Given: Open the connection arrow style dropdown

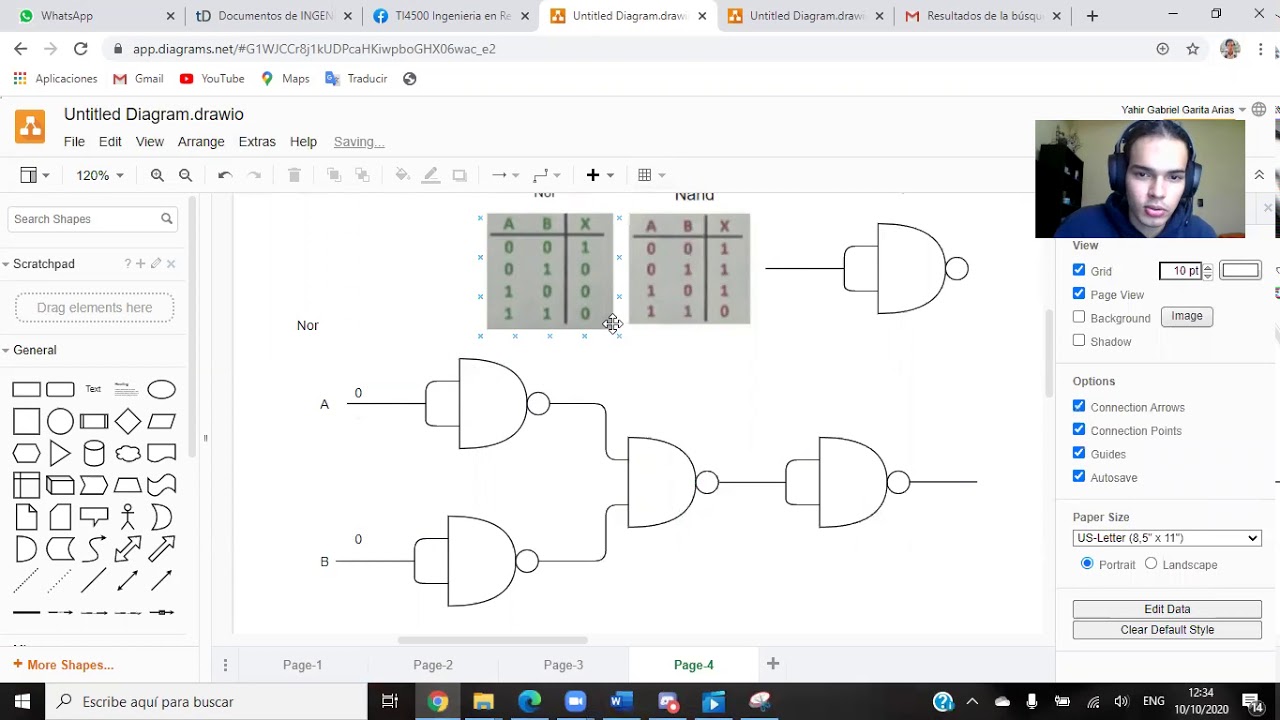Looking at the screenshot, I should coord(505,175).
